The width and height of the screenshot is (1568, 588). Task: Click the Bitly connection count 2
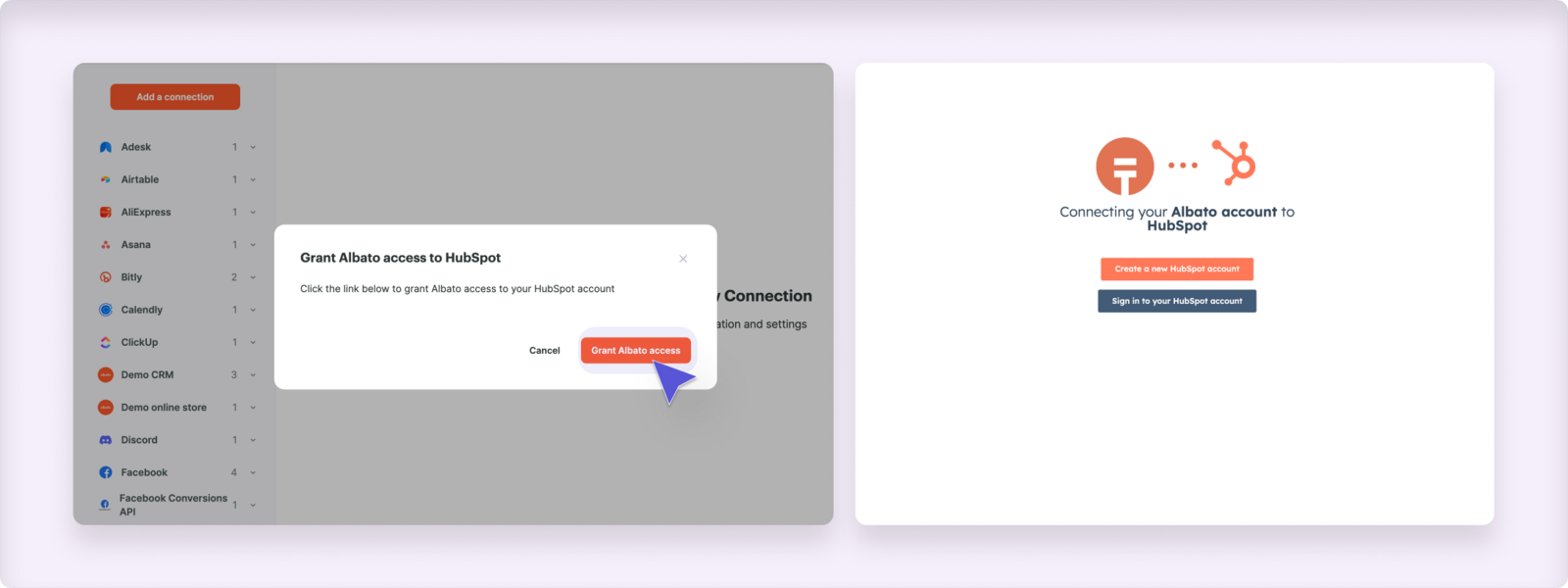(x=234, y=277)
